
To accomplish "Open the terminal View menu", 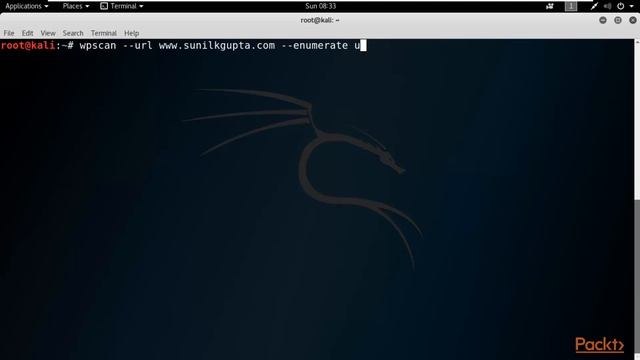I will tap(48, 33).
